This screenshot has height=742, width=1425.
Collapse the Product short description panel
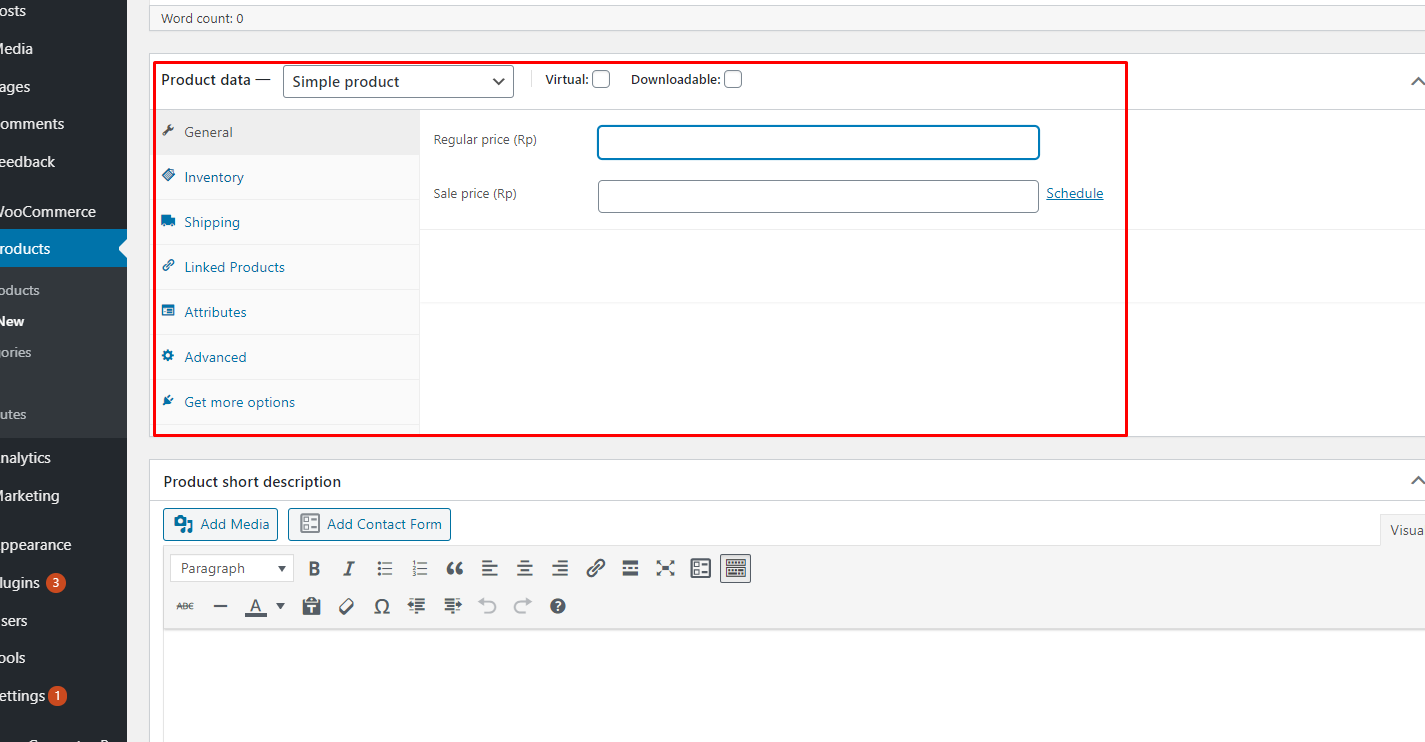1416,482
